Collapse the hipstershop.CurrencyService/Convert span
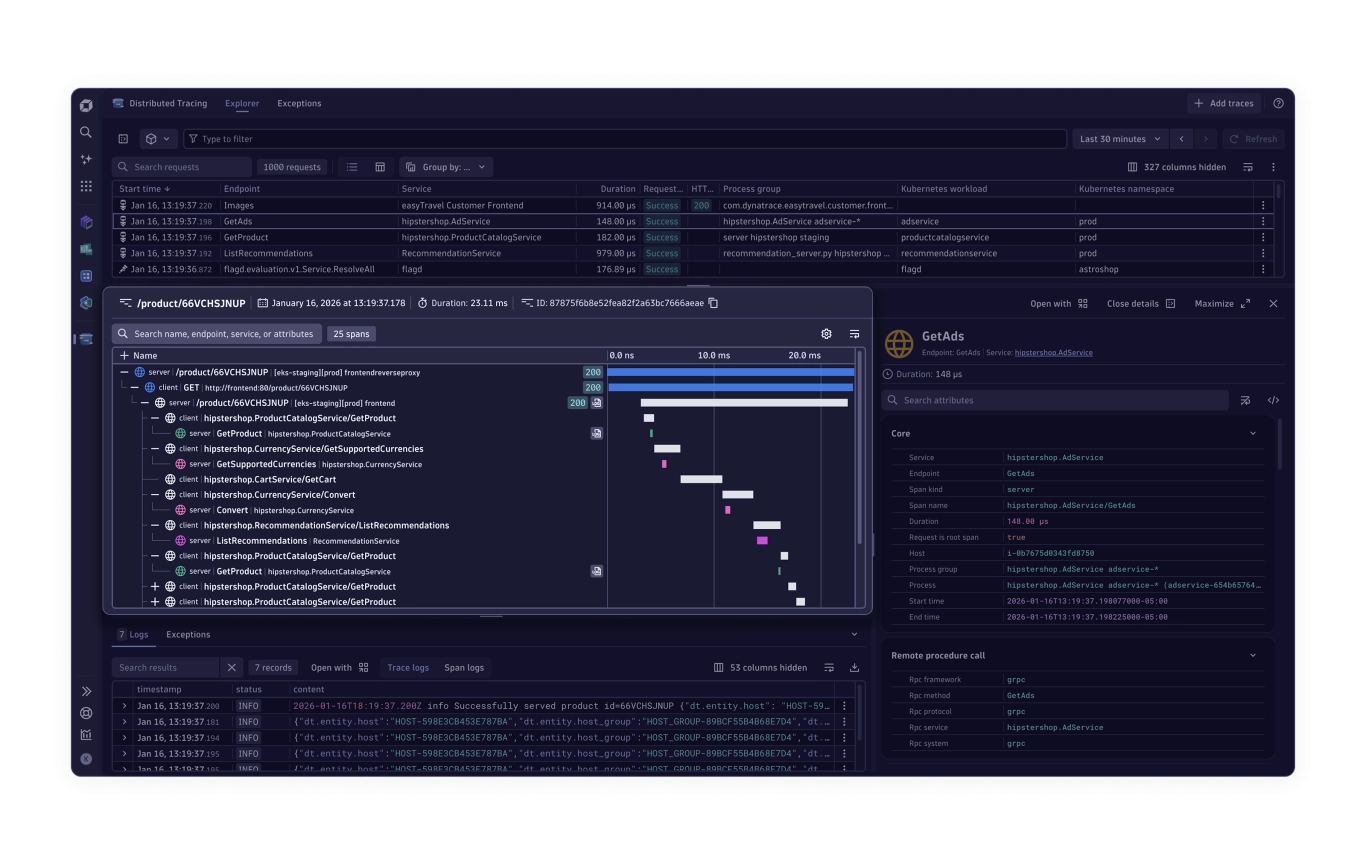Image resolution: width=1366 pixels, height=866 pixels. click(x=155, y=495)
